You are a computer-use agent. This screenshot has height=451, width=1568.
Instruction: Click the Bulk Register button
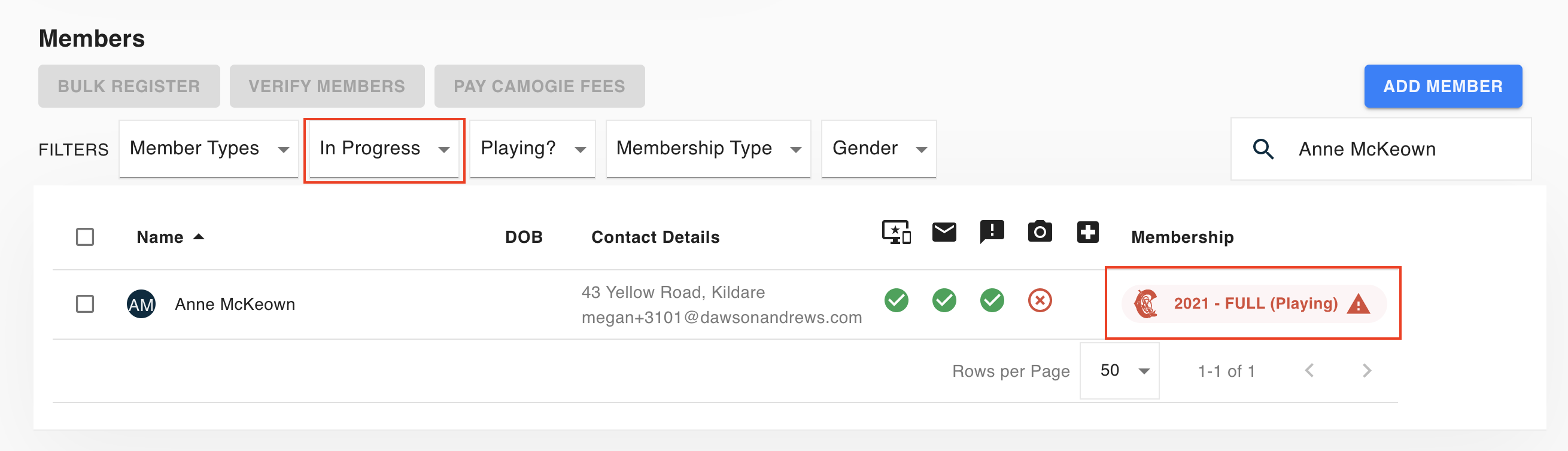click(x=129, y=86)
